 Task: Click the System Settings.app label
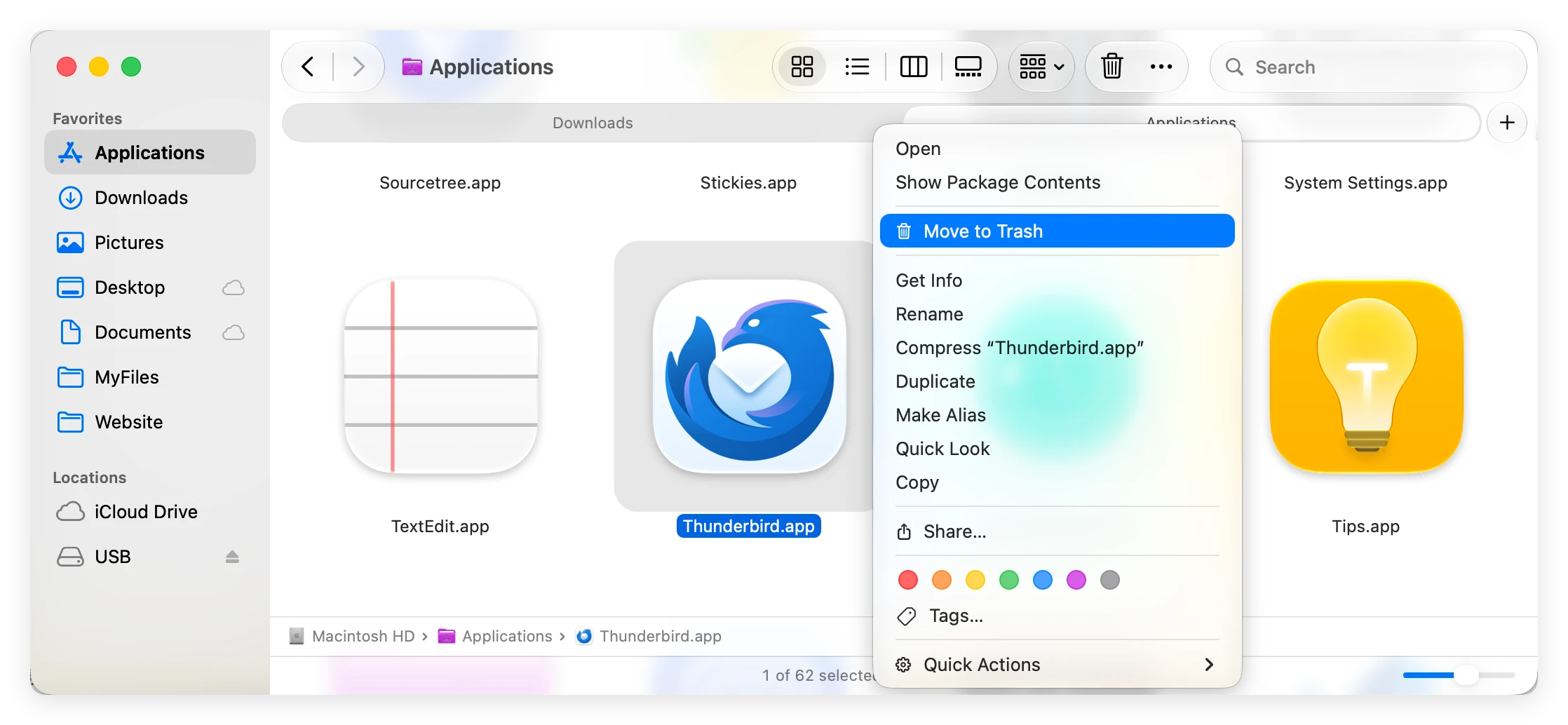click(x=1365, y=183)
